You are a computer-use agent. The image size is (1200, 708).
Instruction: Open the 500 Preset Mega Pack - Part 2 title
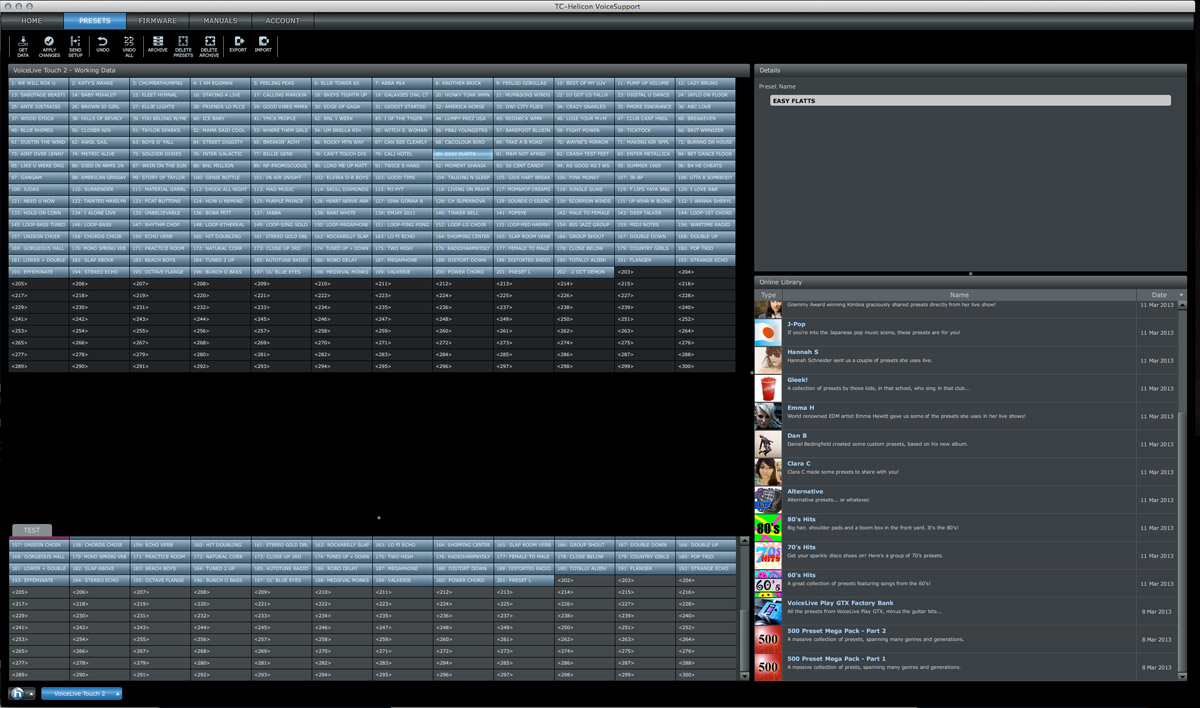(836, 631)
